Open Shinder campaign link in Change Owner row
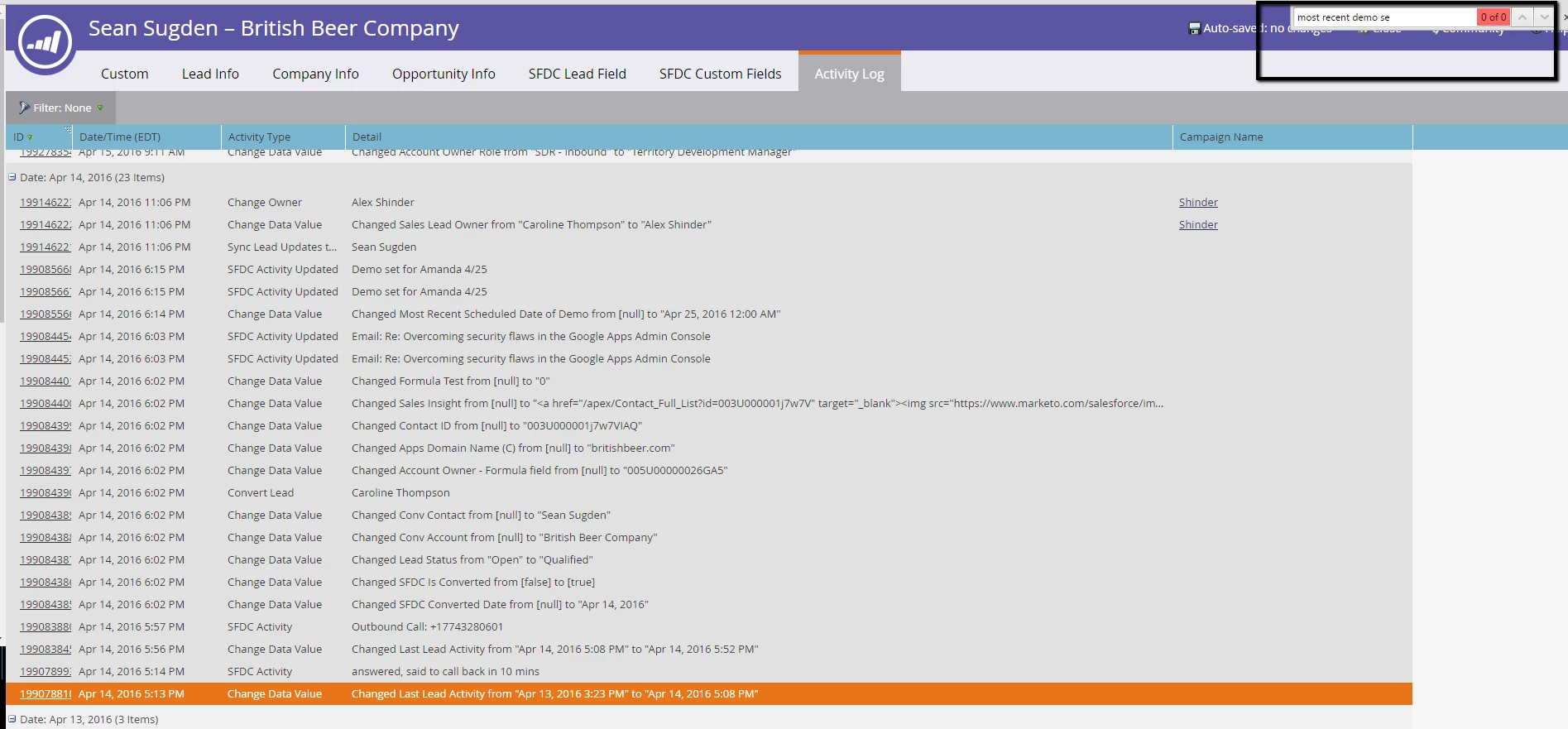The image size is (1568, 729). point(1198,202)
